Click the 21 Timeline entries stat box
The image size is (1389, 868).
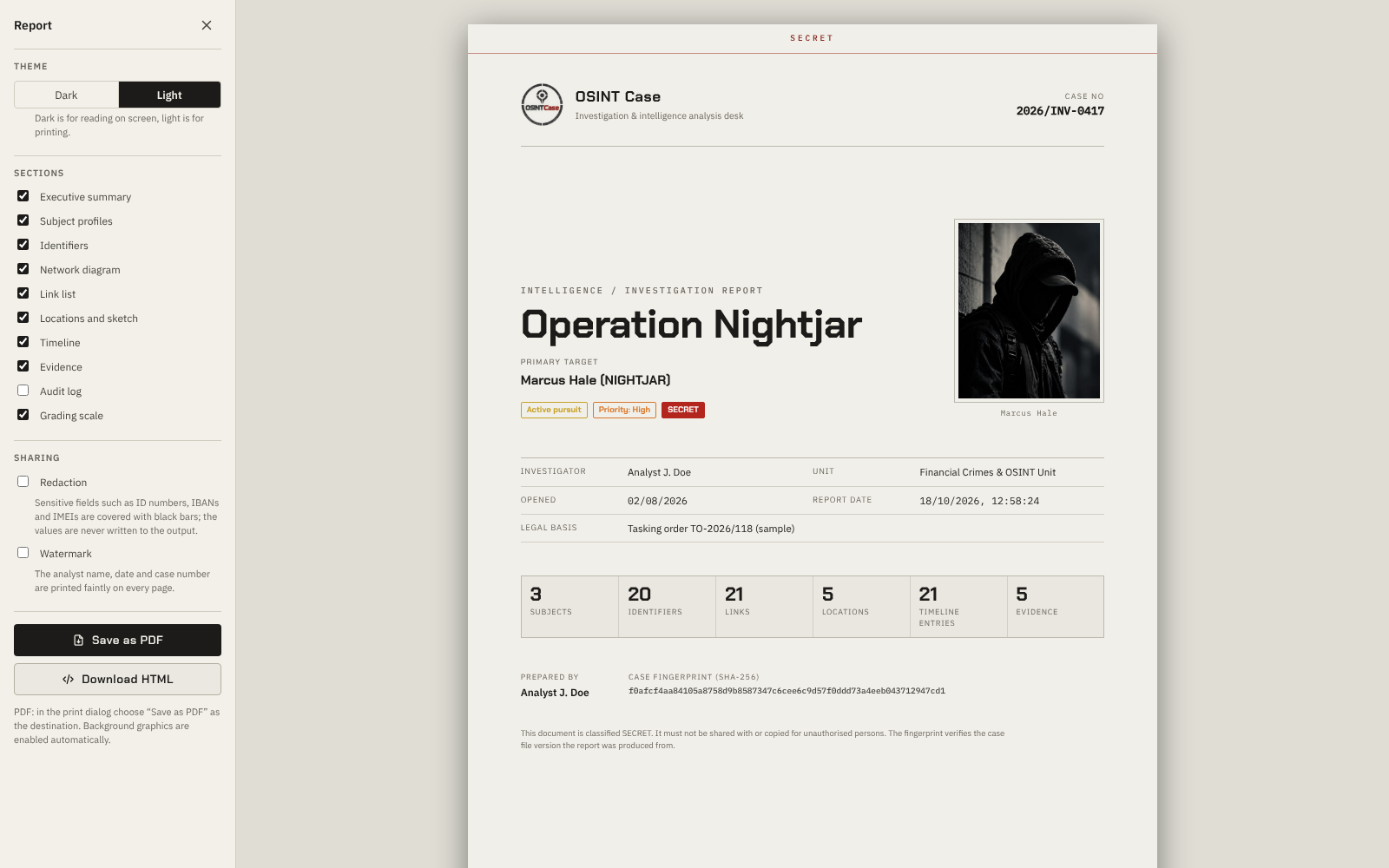(958, 607)
